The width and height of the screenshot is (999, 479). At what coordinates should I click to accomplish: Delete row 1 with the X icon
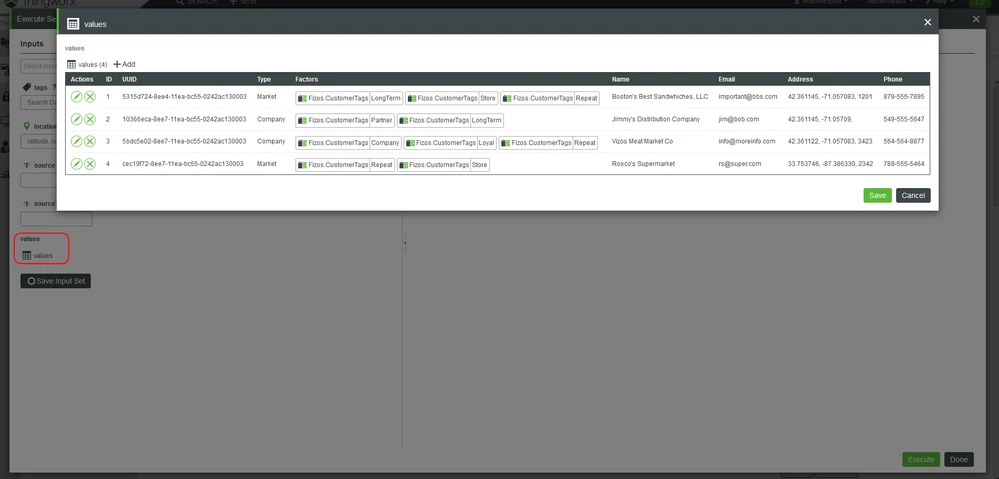[x=90, y=97]
